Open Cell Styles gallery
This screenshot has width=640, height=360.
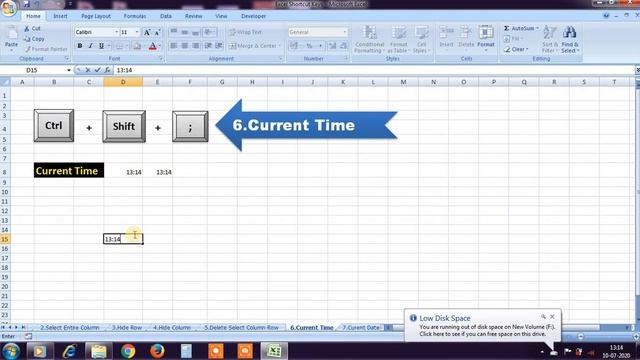[421, 39]
